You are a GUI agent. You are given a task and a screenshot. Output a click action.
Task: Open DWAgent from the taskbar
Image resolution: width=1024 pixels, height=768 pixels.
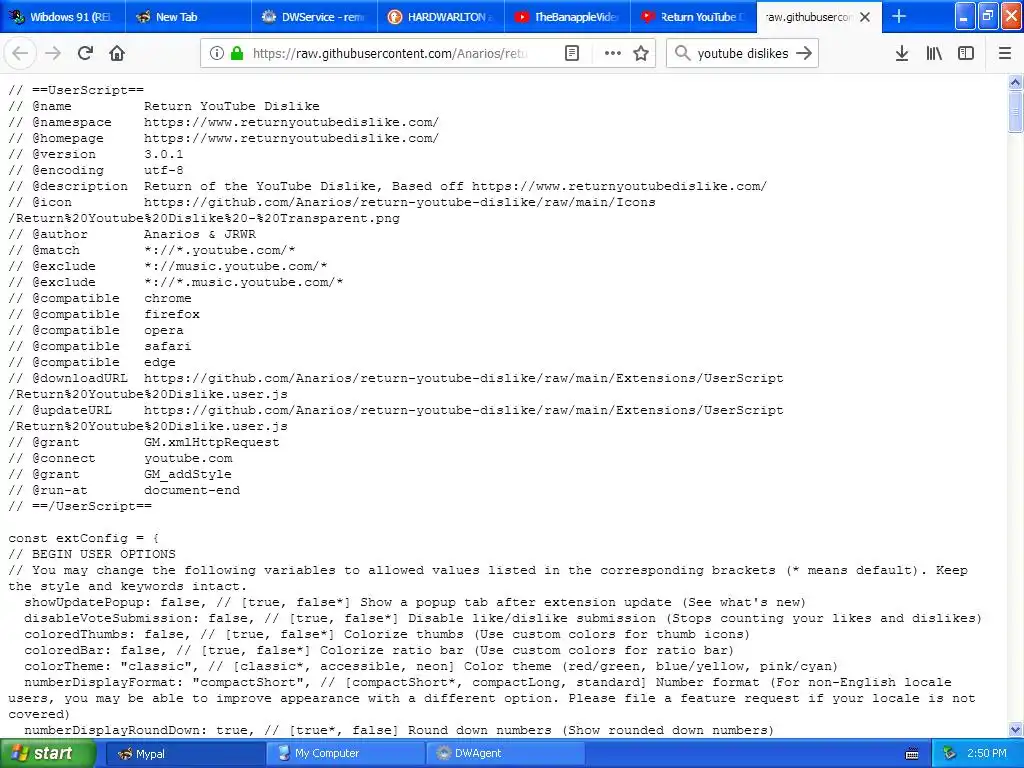point(505,753)
